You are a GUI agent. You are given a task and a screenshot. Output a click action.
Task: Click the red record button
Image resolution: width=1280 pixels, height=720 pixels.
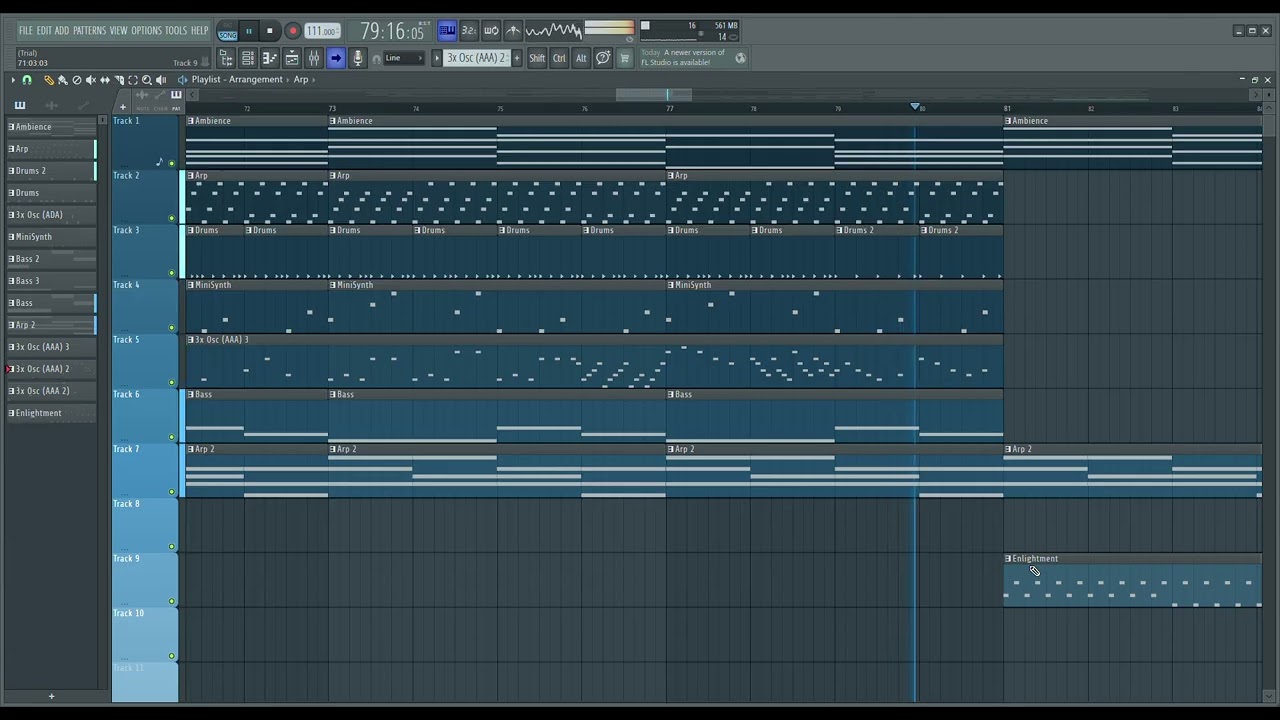(x=292, y=31)
